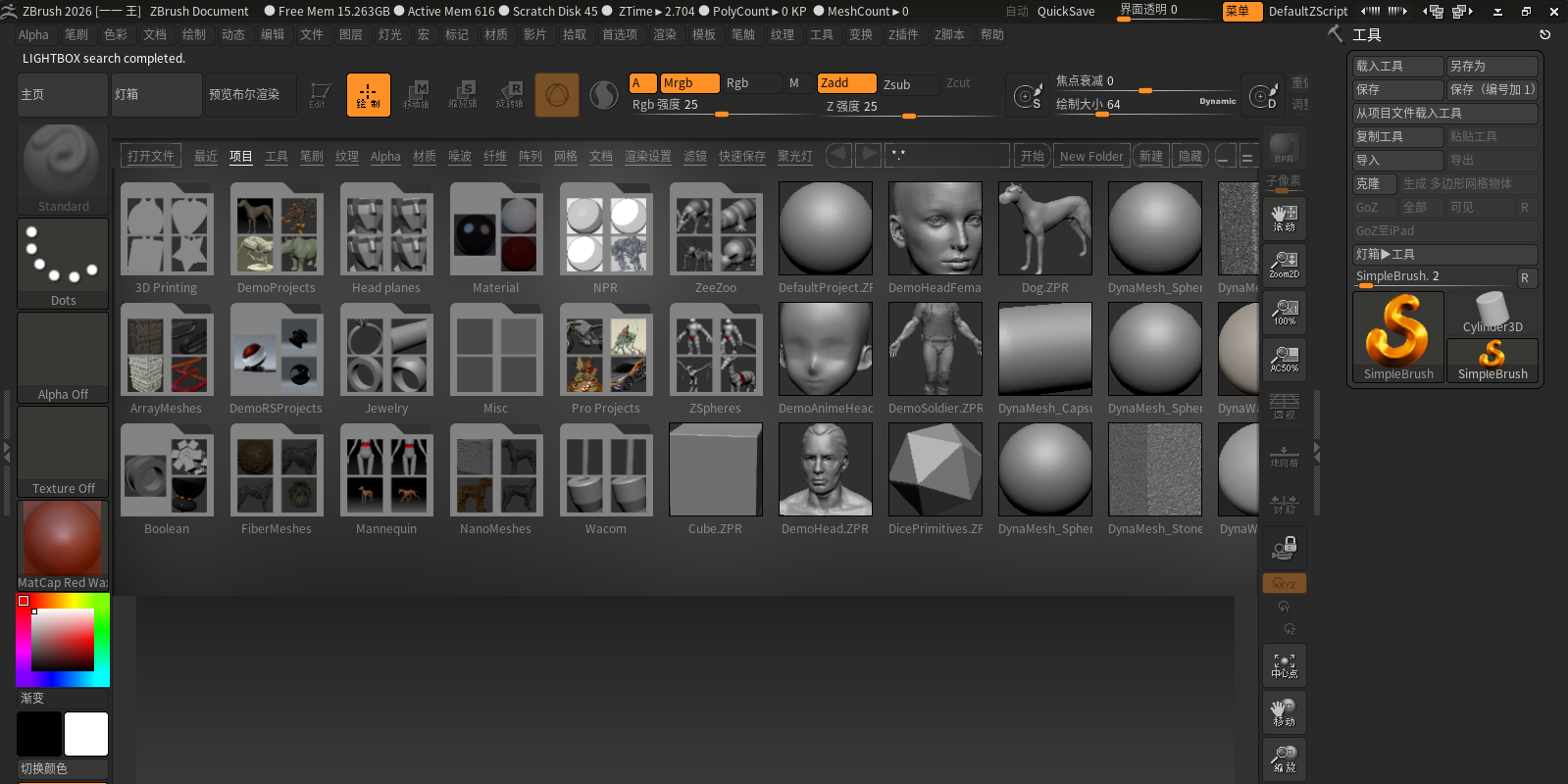
Task: Select the Zoom2D tool icon
Action: (1284, 265)
